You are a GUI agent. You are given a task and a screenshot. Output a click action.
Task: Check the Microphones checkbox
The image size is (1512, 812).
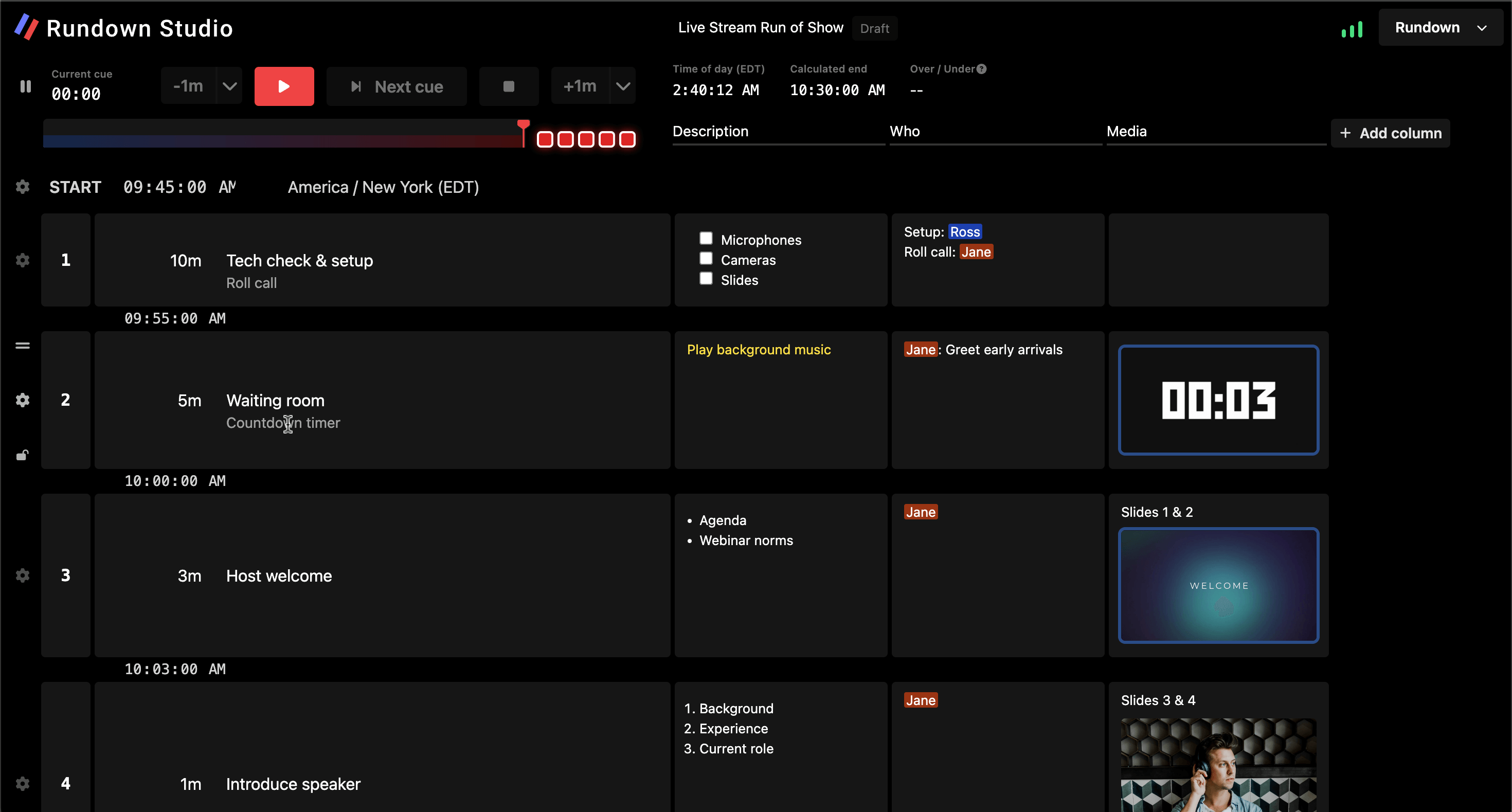pyautogui.click(x=706, y=238)
